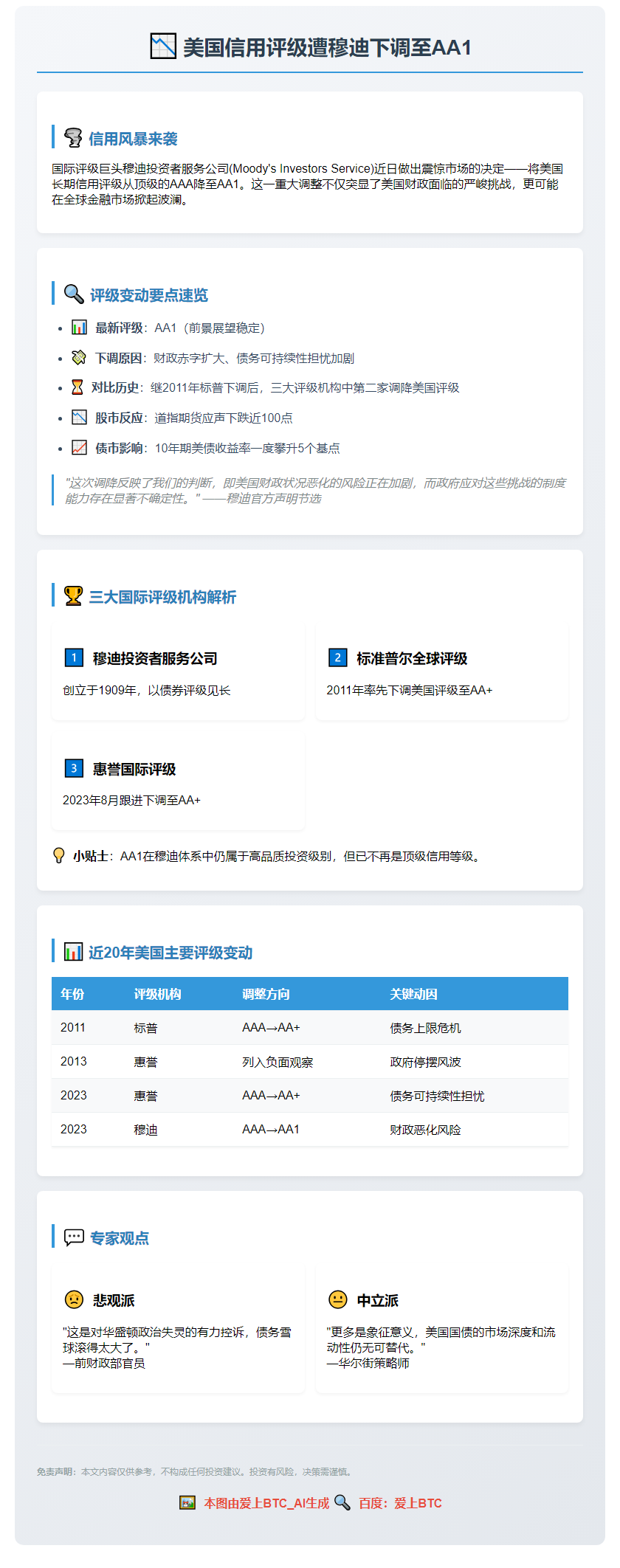Click the text 2011年率先下调美国评级至AA+

coord(410,690)
